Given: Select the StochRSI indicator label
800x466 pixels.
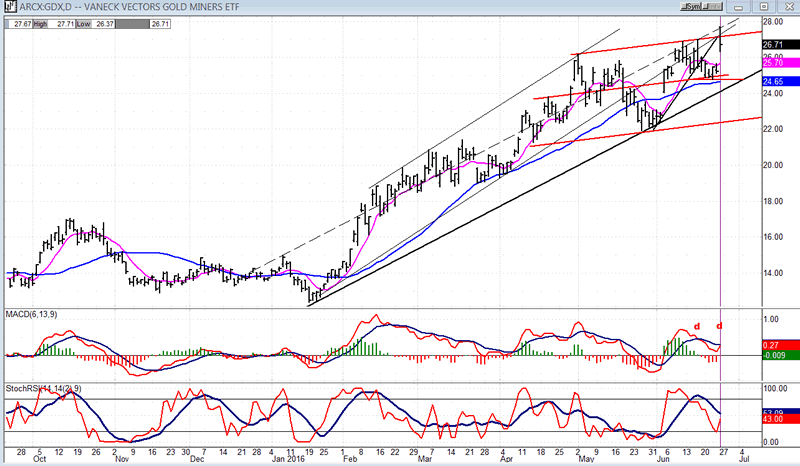Looking at the screenshot, I should 32,385.
